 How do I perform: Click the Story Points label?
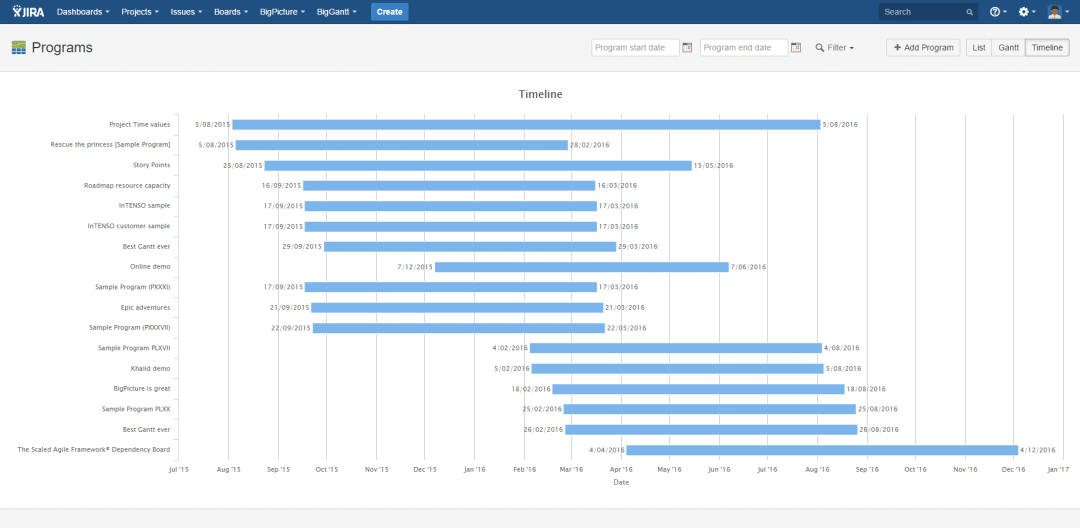click(152, 166)
